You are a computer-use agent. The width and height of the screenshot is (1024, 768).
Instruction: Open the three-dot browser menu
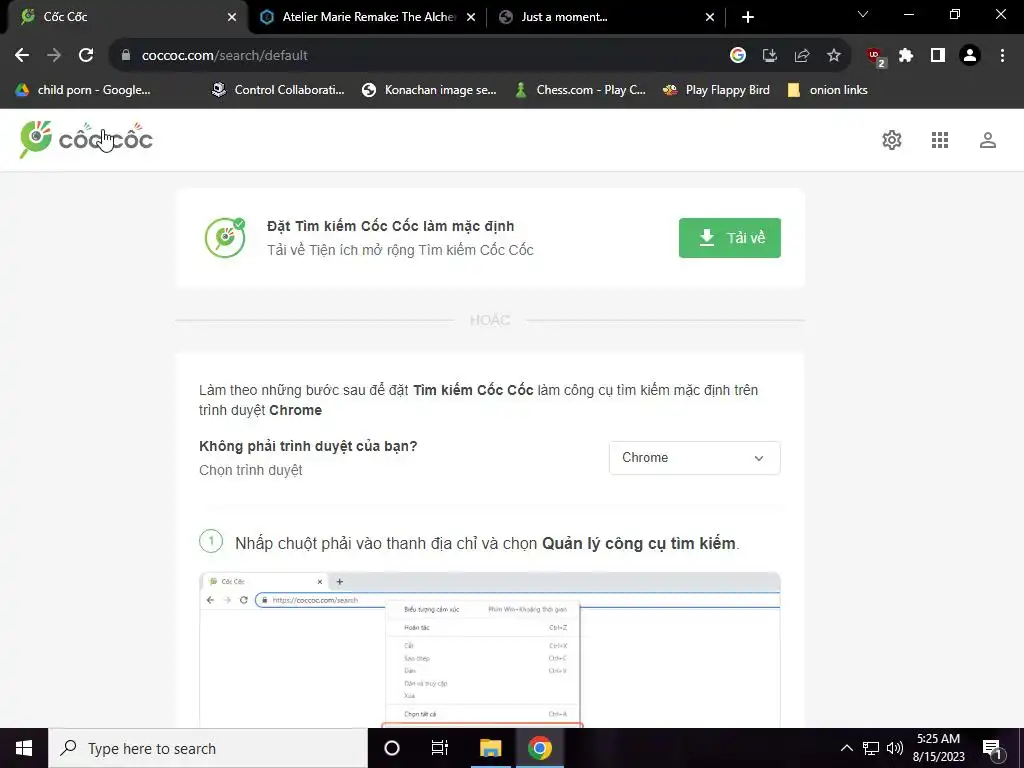coord(1002,56)
